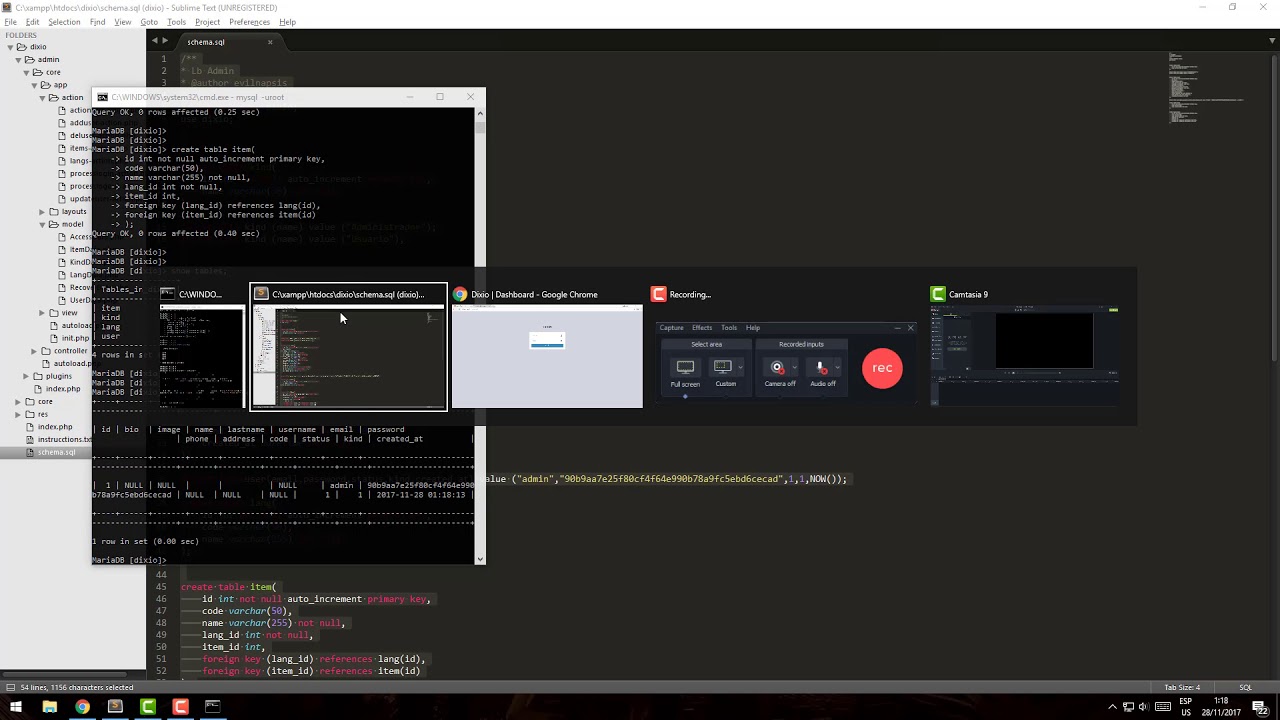
Task: Open red Camtasia Recorder from taskbar
Action: tap(181, 707)
